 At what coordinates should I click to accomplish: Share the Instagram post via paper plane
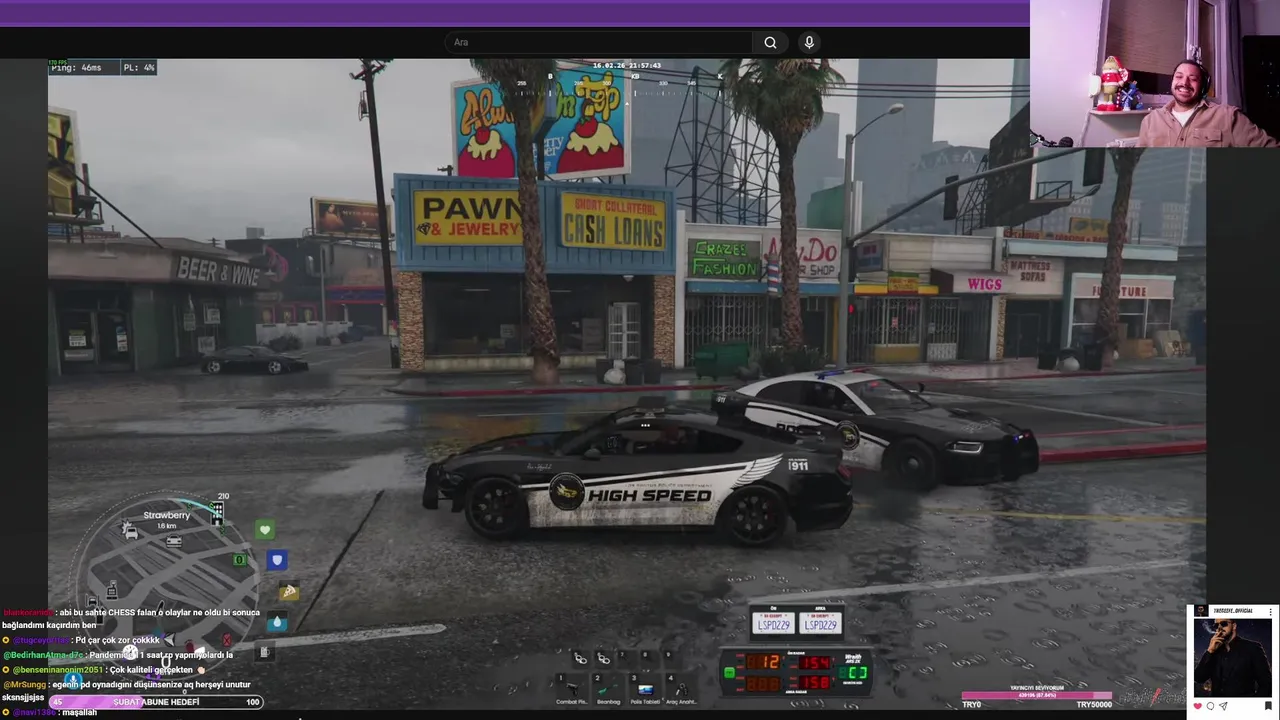pos(1223,707)
